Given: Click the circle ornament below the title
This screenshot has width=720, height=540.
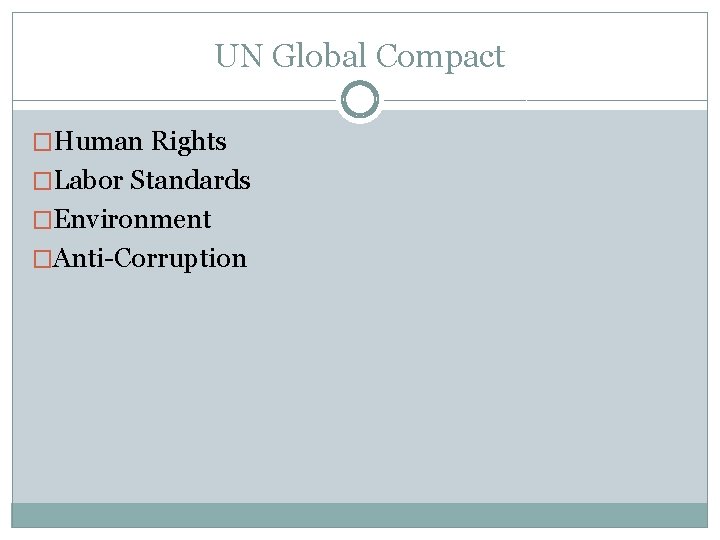Looking at the screenshot, I should 360,99.
